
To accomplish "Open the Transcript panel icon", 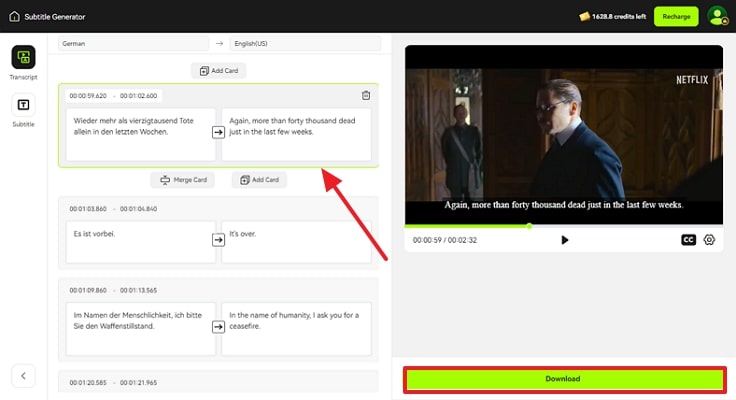I will click(23, 57).
